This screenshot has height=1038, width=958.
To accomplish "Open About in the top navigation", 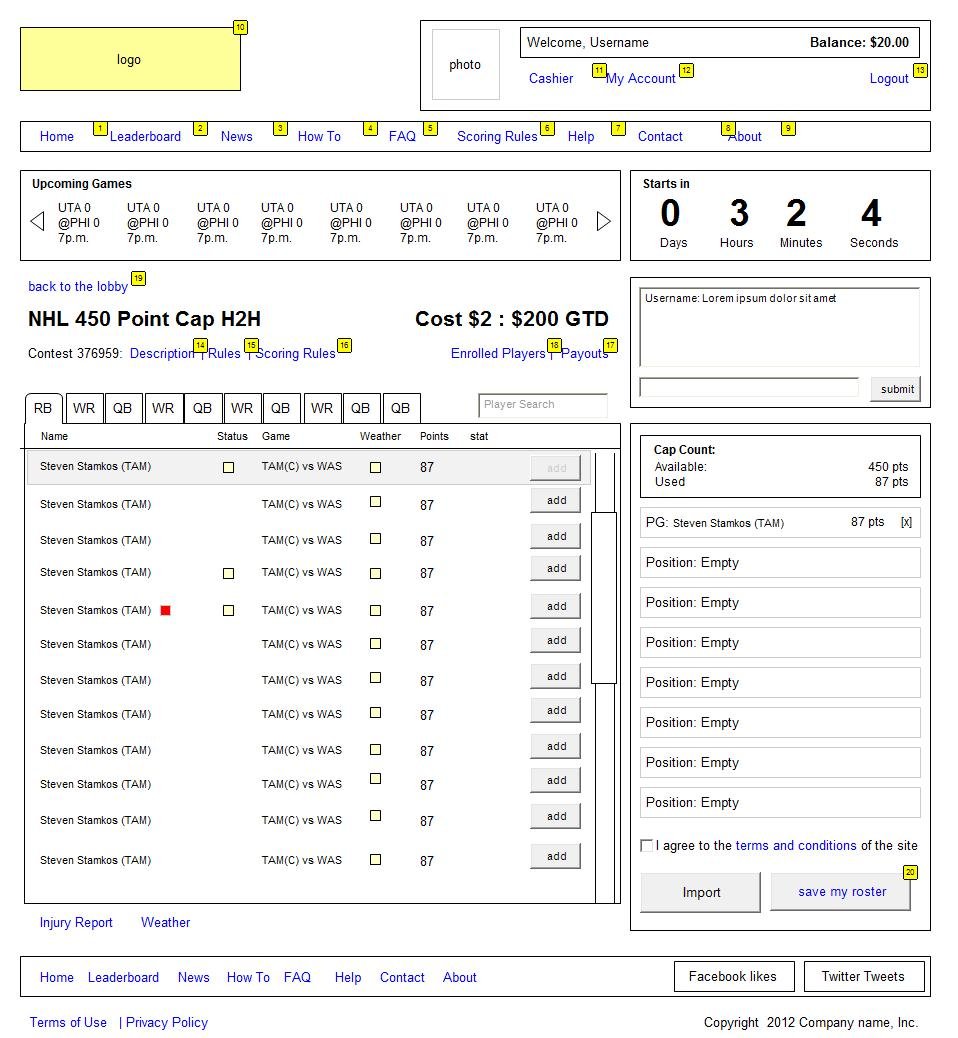I will click(745, 136).
